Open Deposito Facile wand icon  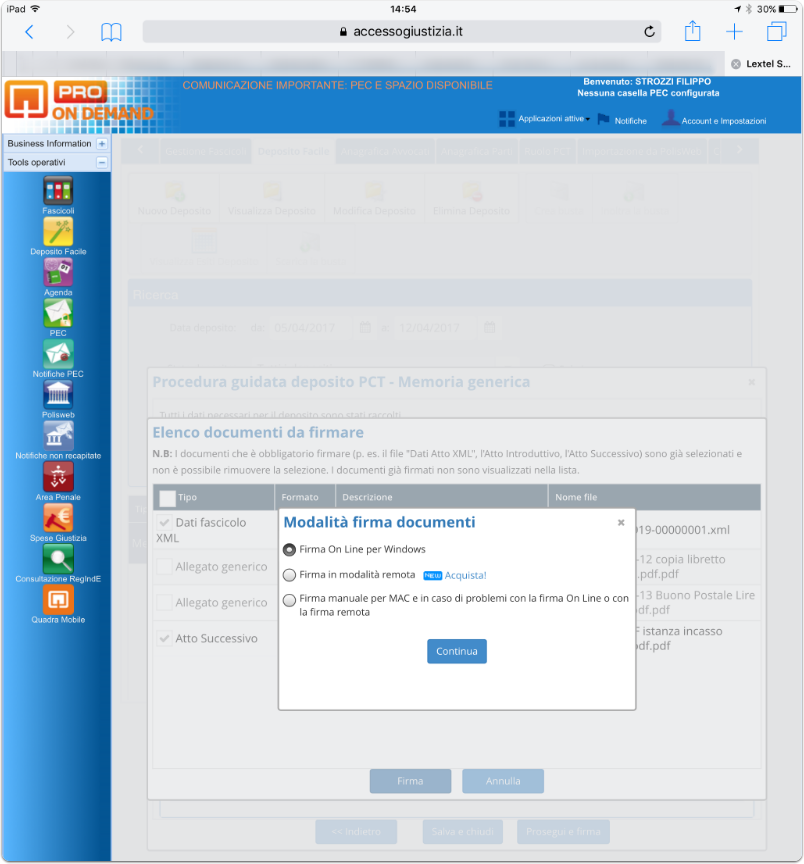[x=58, y=232]
